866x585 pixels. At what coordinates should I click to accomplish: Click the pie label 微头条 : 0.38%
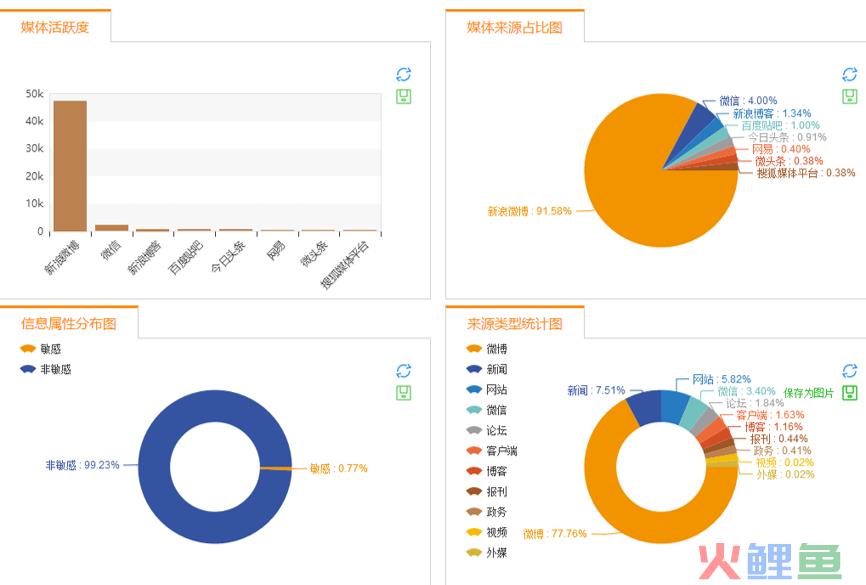tap(789, 161)
